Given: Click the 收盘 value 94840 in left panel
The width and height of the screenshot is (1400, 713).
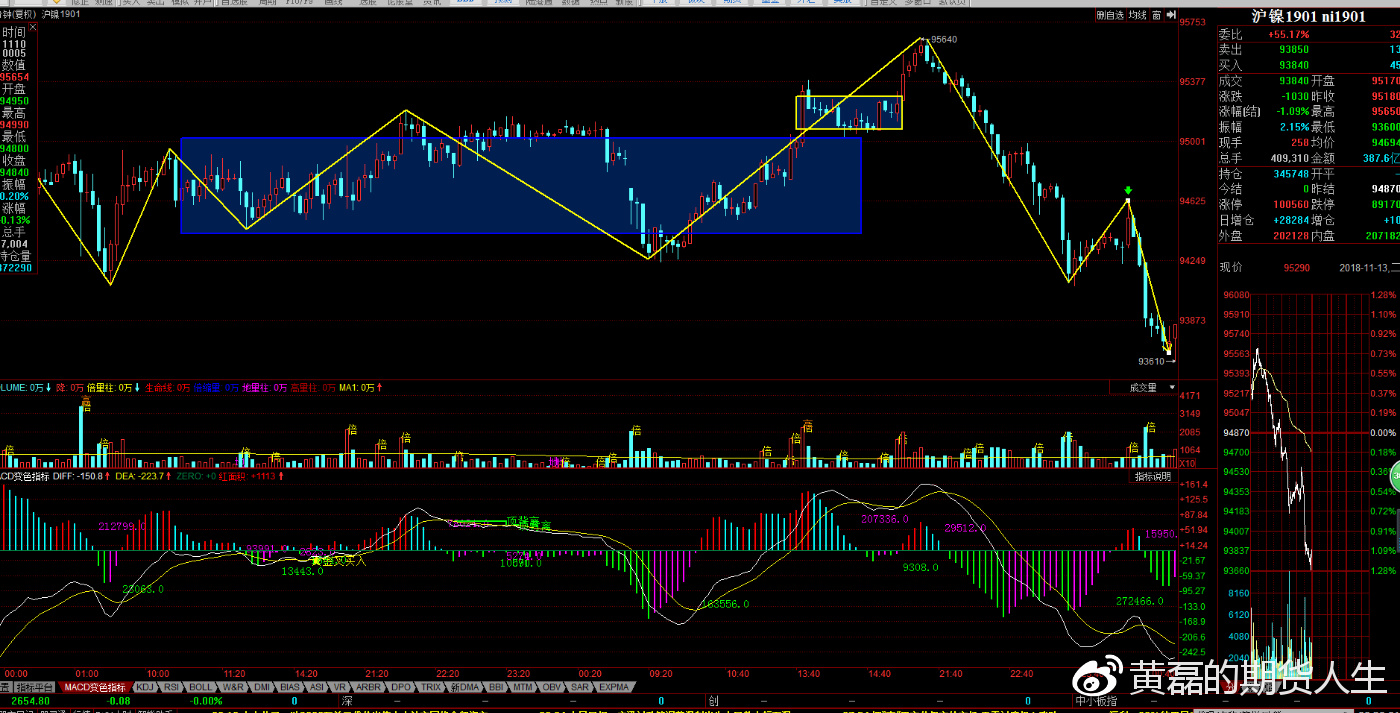Looking at the screenshot, I should [x=14, y=172].
